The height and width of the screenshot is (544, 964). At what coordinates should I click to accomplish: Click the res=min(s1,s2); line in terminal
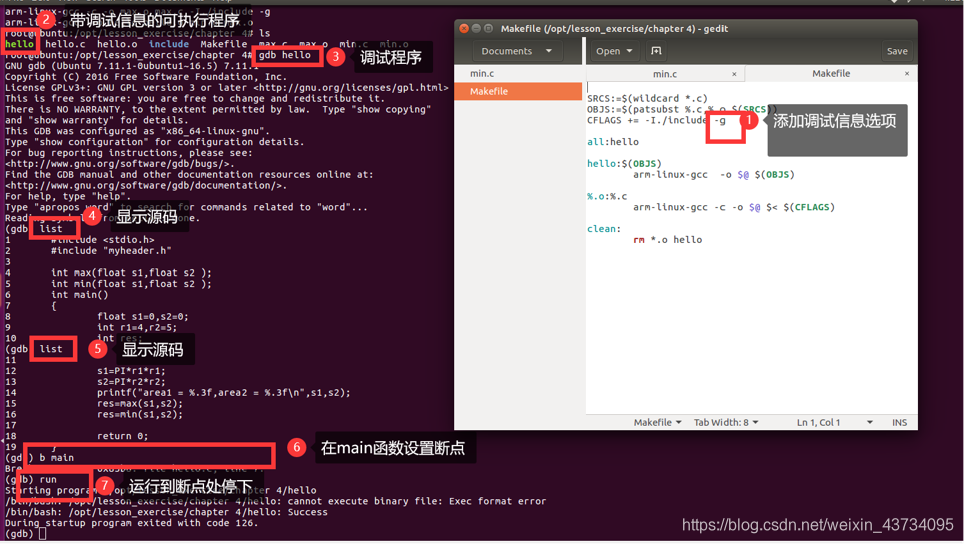tap(140, 415)
